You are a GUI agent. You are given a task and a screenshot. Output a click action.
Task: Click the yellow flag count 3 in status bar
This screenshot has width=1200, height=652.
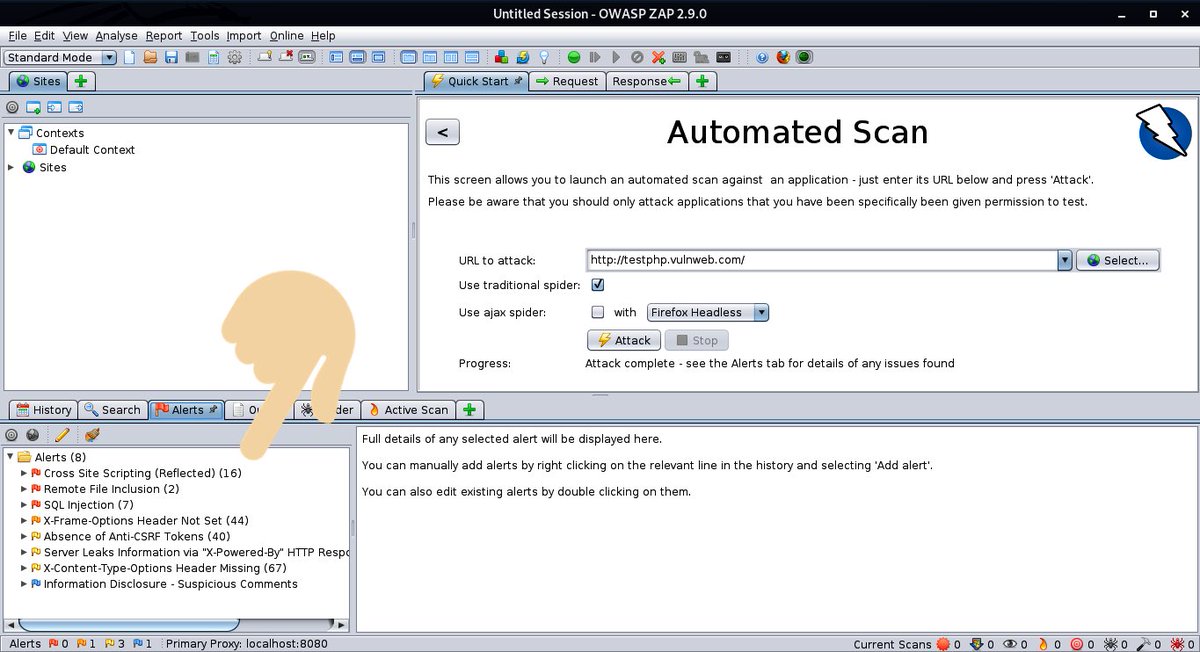114,644
